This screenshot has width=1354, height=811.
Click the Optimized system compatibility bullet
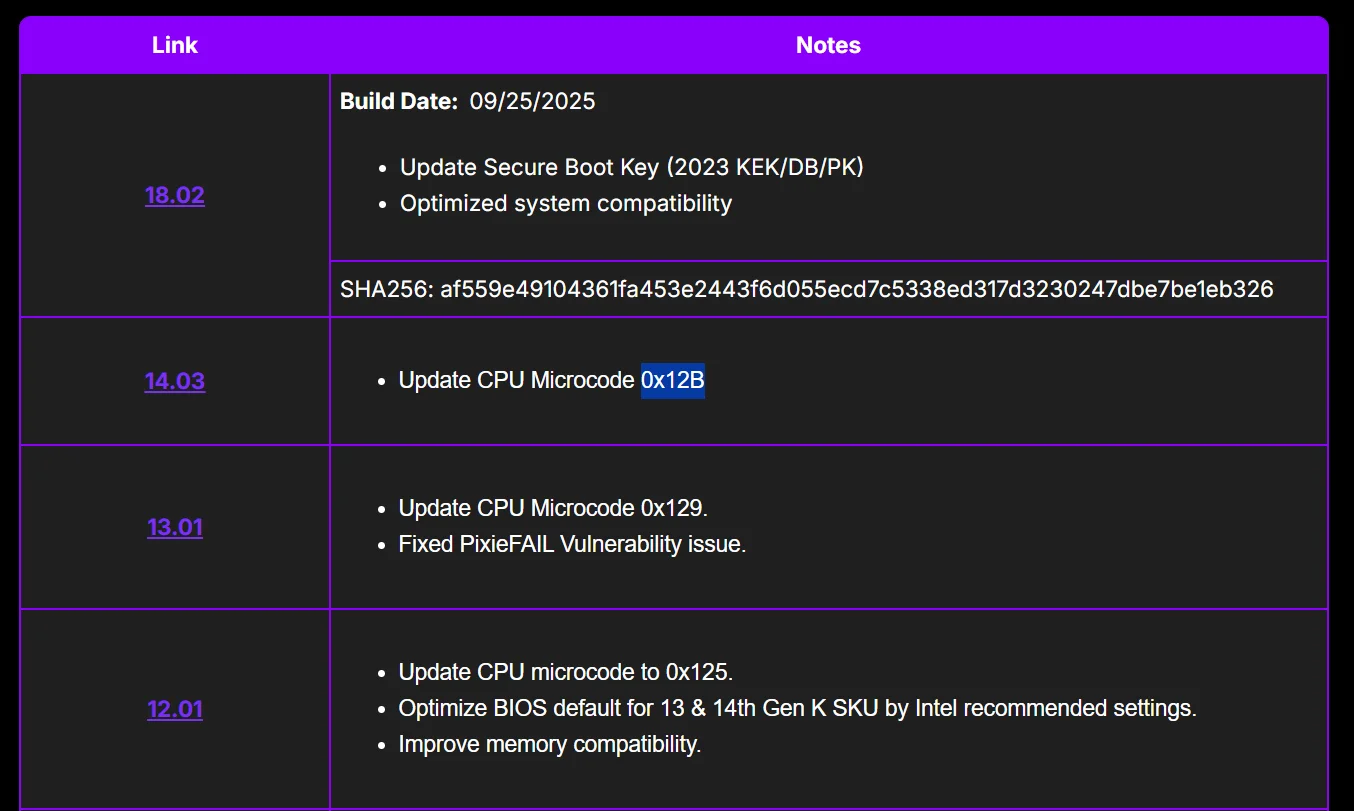(x=566, y=203)
